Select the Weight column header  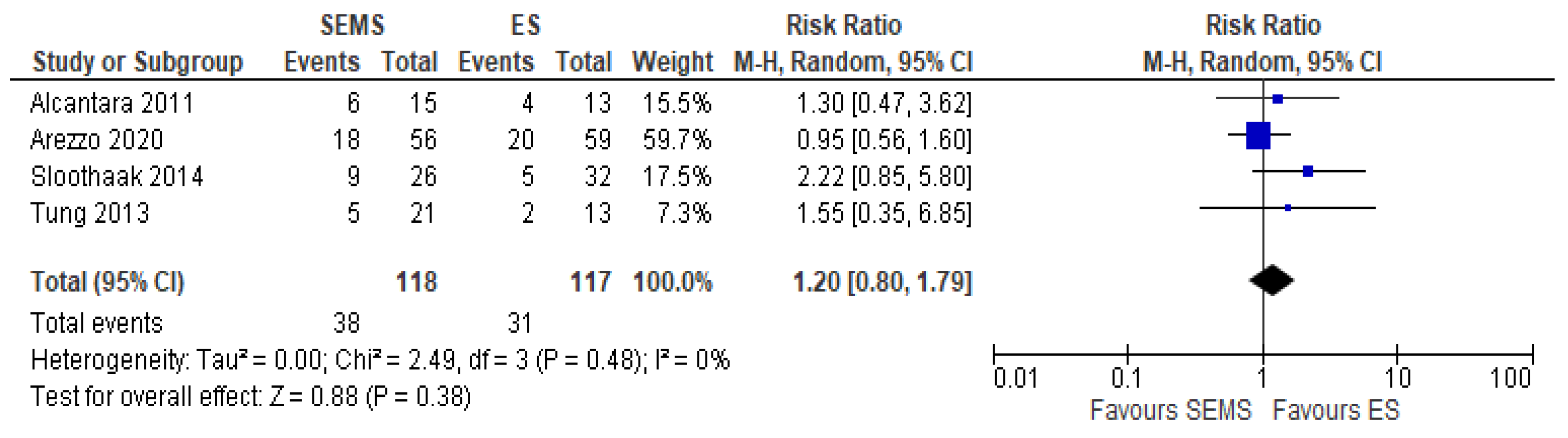click(672, 62)
